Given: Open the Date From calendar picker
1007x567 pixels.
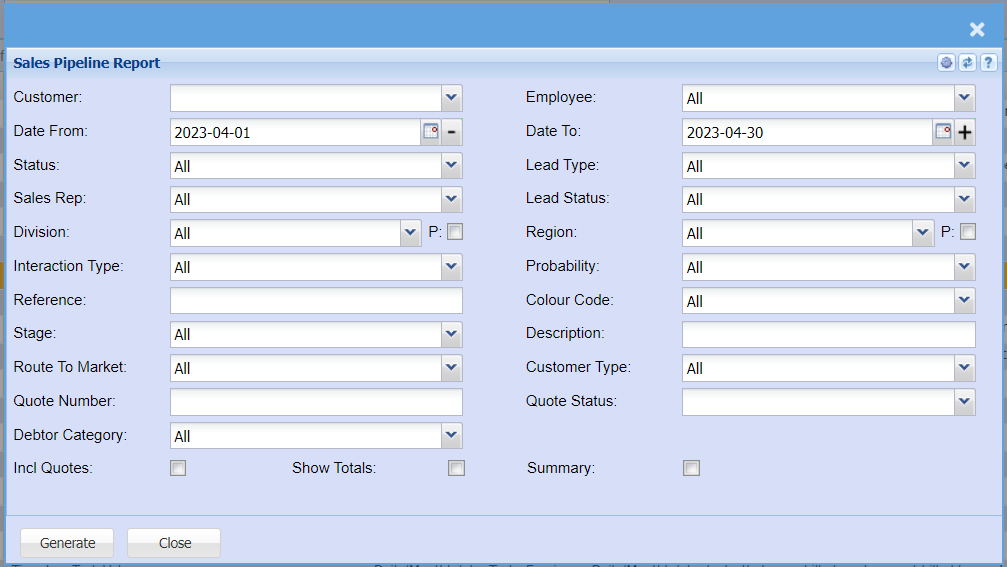Looking at the screenshot, I should (x=431, y=132).
